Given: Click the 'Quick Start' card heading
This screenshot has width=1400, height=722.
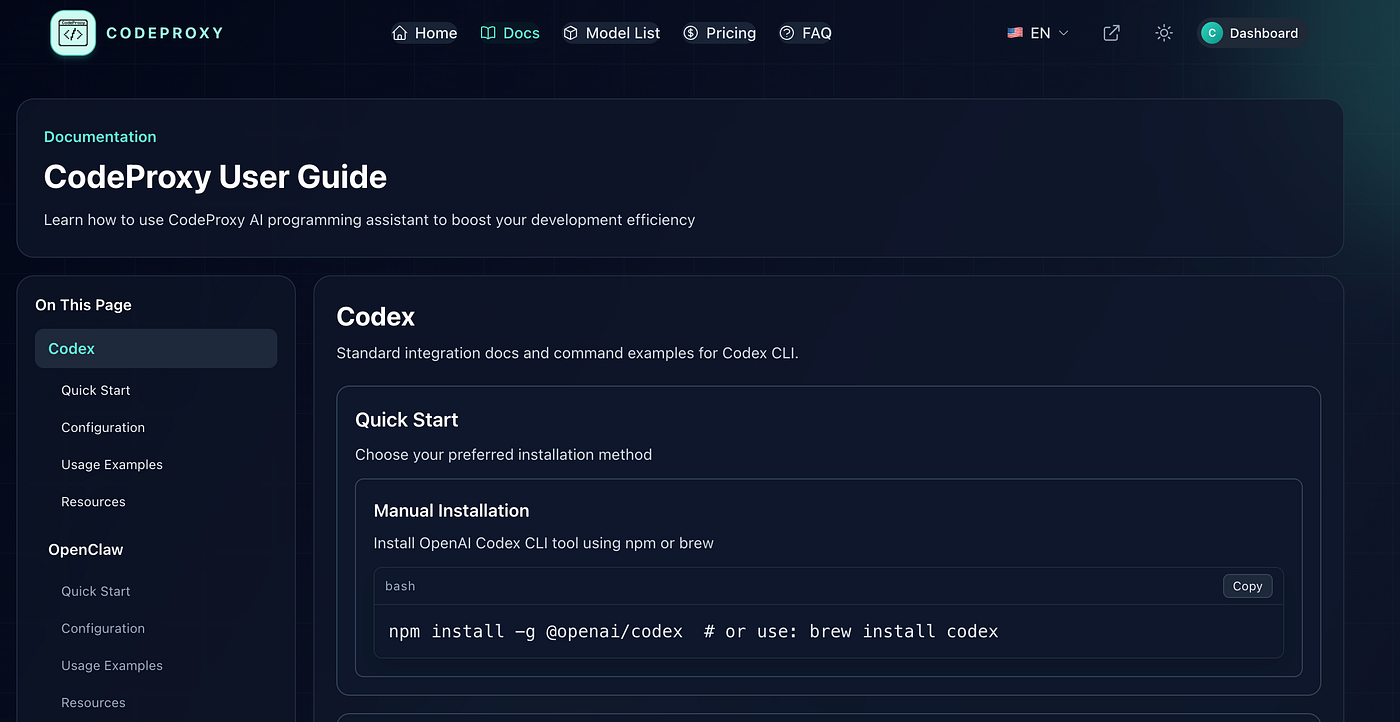Looking at the screenshot, I should (x=407, y=419).
